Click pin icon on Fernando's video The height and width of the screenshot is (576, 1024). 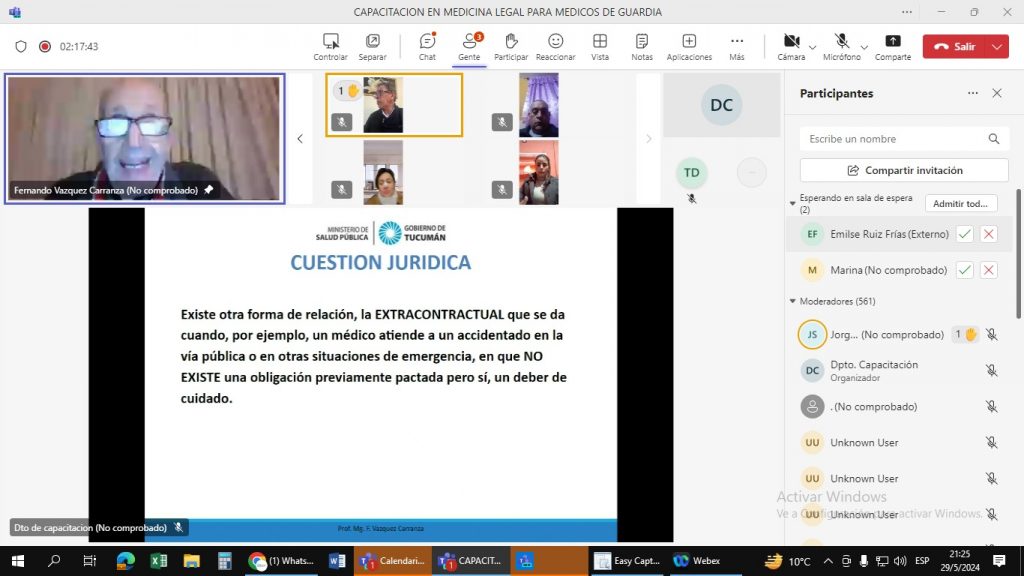tap(208, 190)
